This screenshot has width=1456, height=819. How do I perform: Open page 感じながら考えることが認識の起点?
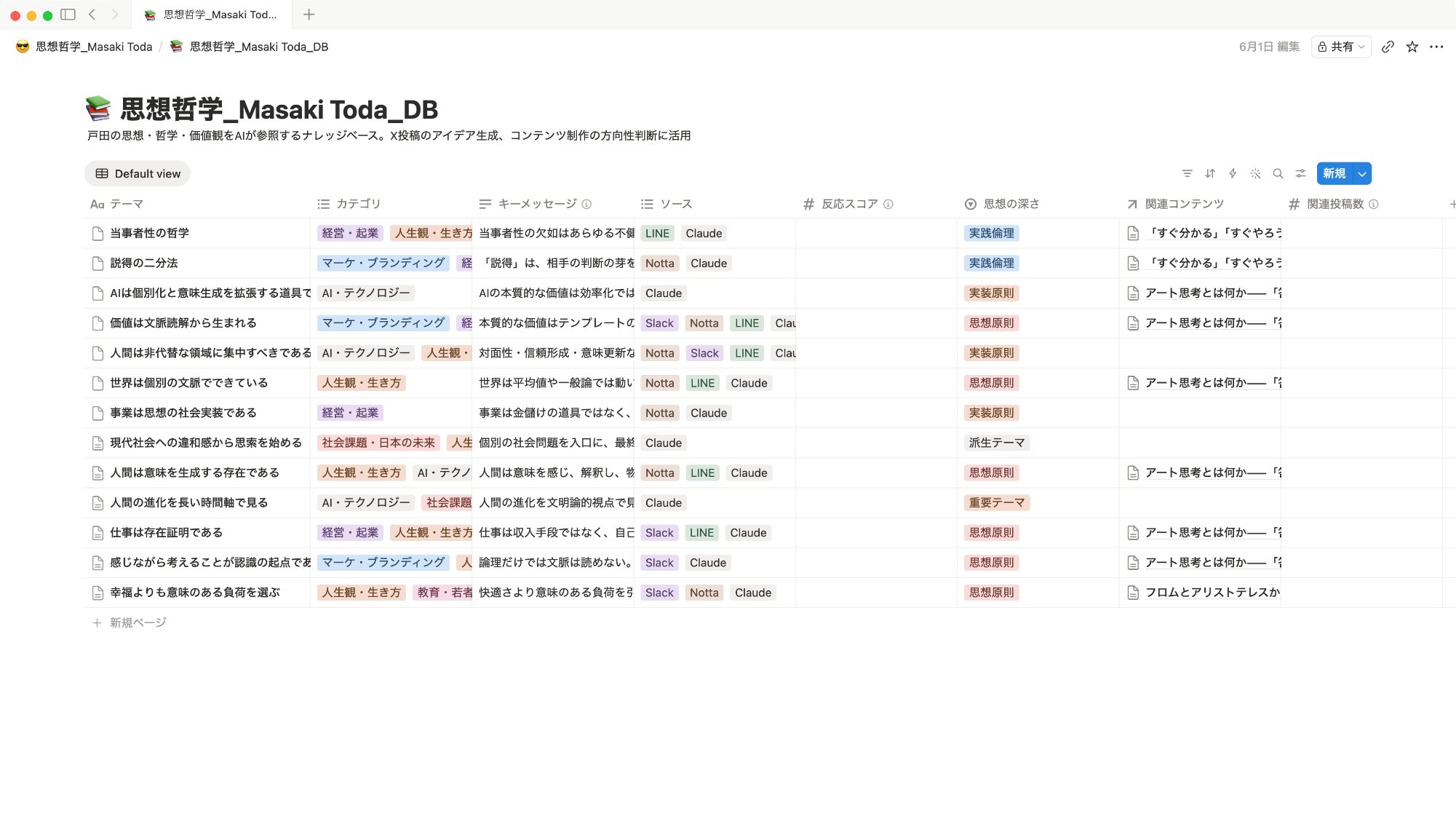tap(210, 563)
